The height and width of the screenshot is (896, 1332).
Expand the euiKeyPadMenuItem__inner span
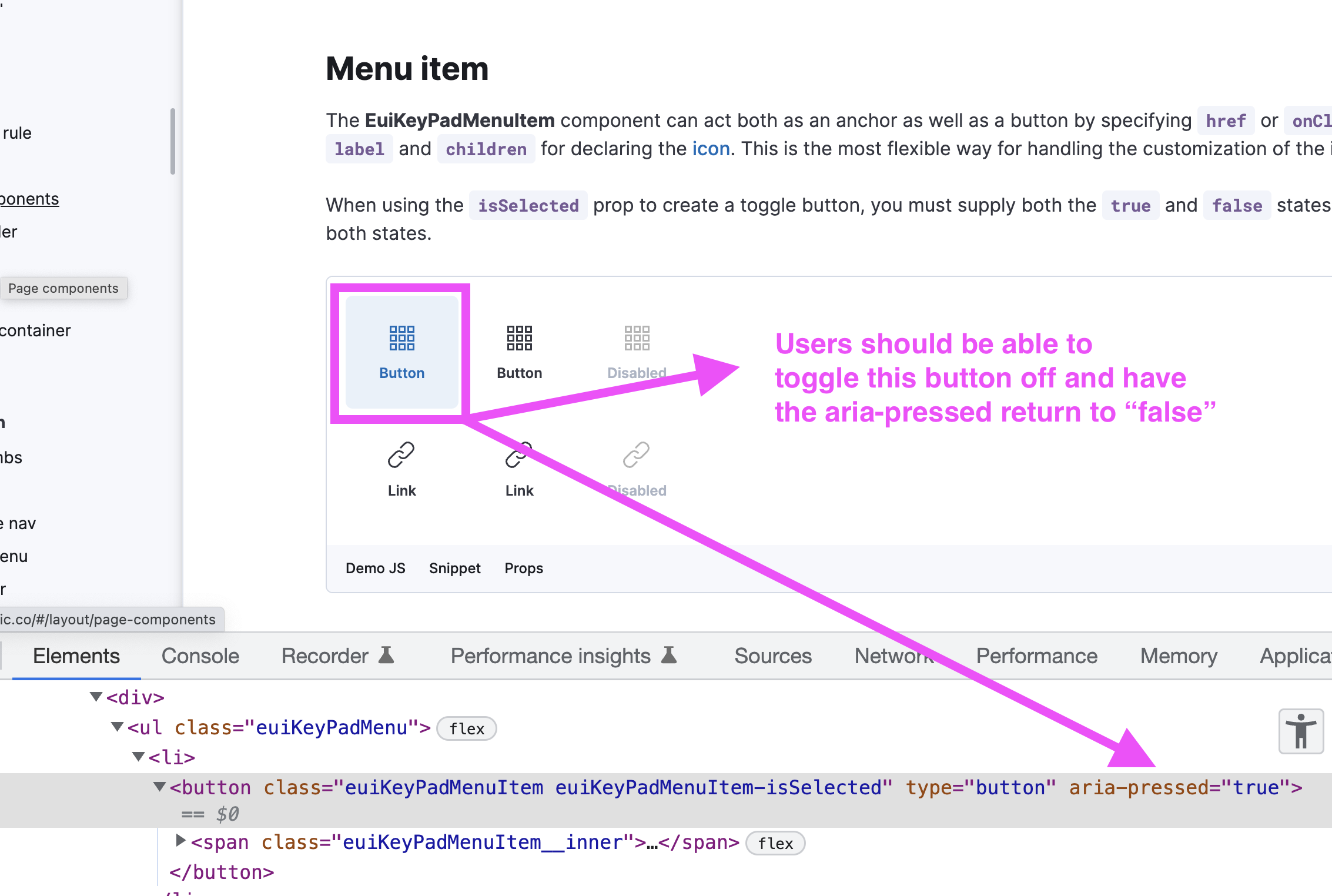point(180,842)
